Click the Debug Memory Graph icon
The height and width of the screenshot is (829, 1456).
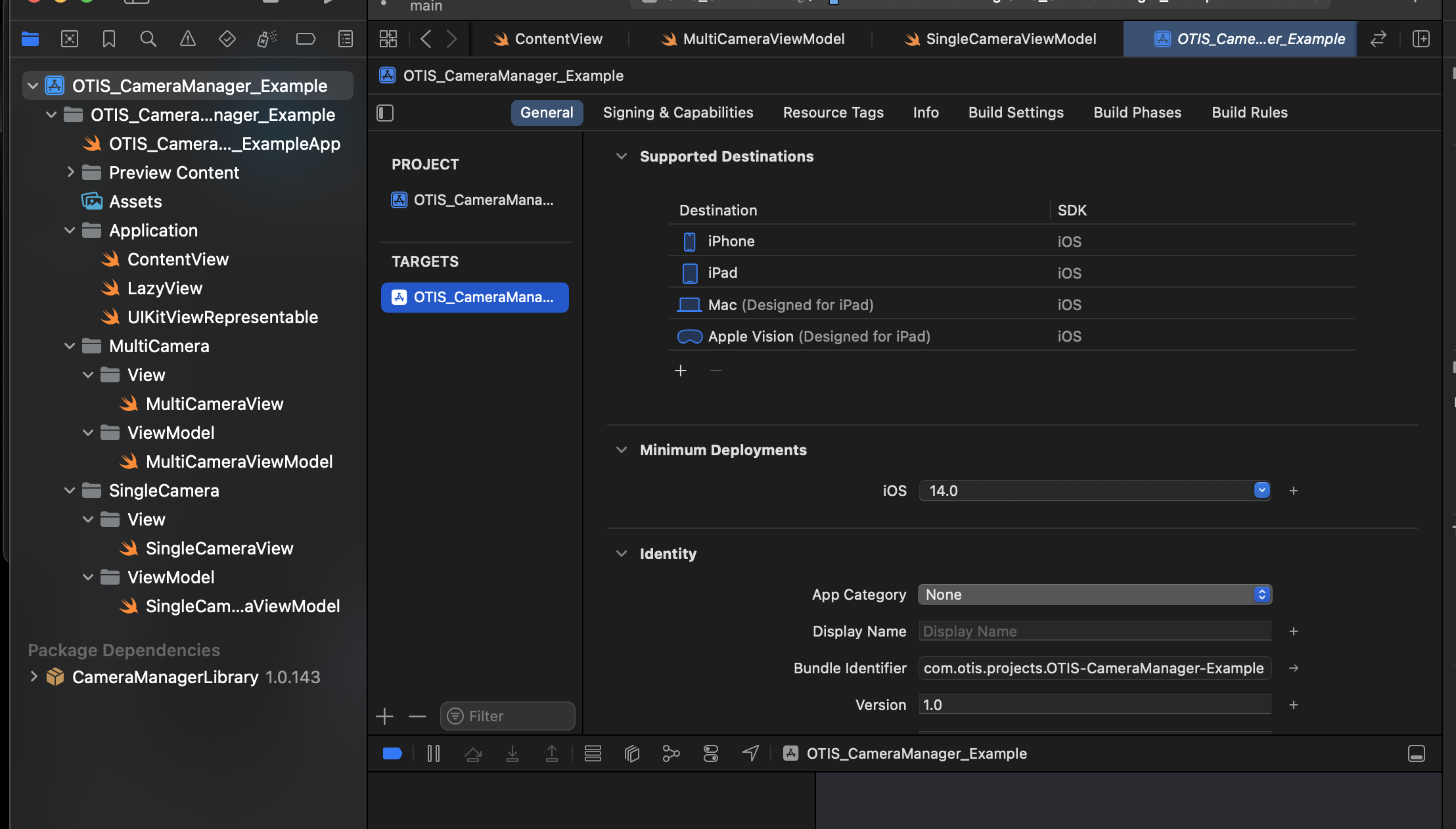click(671, 753)
